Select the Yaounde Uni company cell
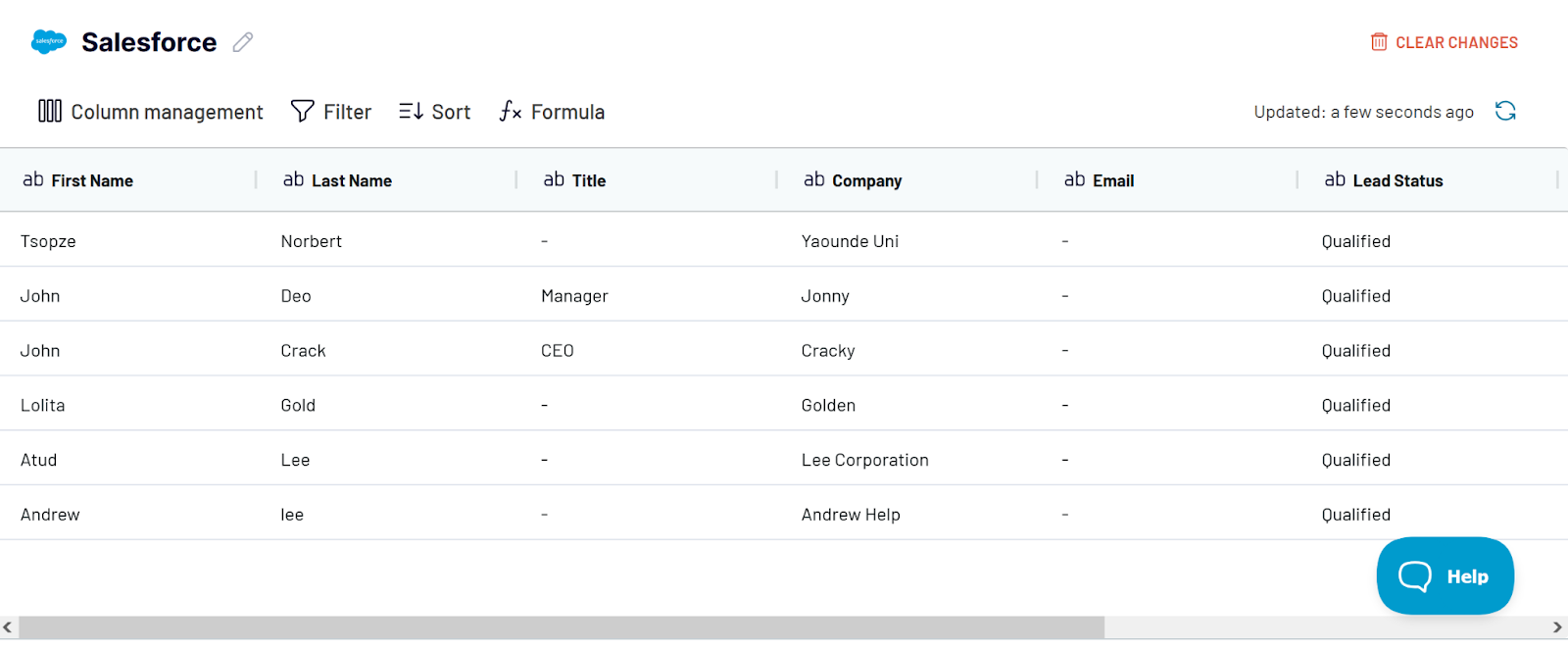Viewport: 1568px width, 649px height. click(850, 241)
